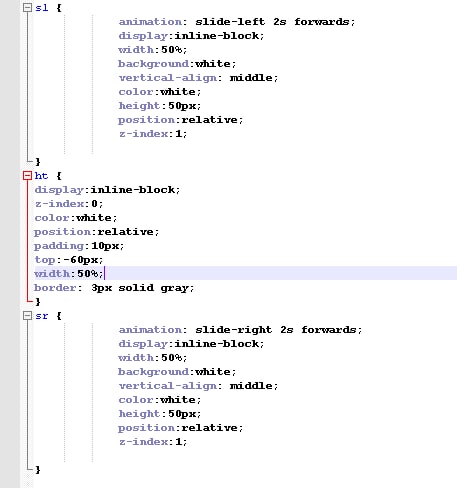Click closing brace of sr block

(38, 470)
